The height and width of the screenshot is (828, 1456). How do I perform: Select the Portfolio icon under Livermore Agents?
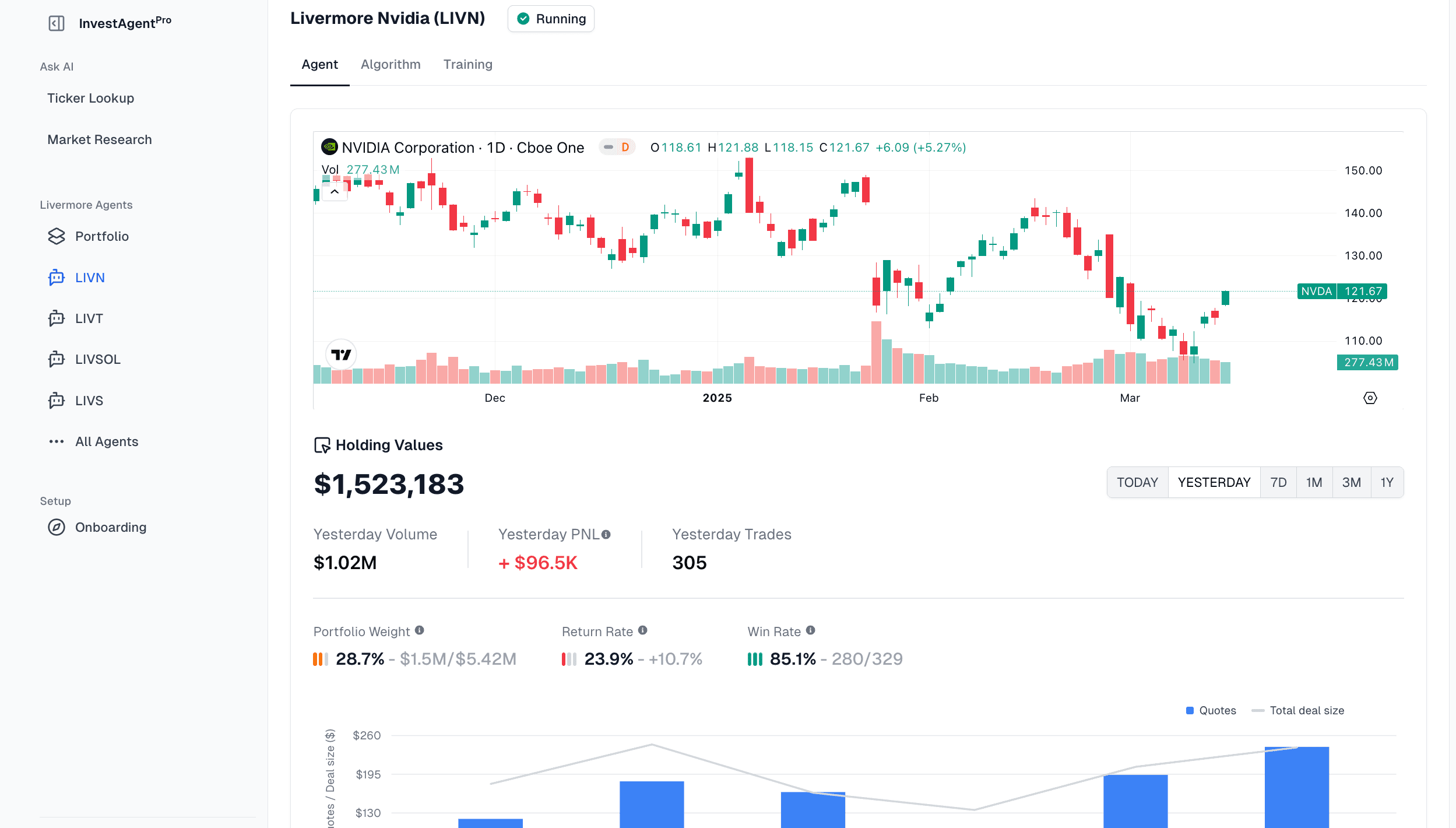tap(56, 236)
